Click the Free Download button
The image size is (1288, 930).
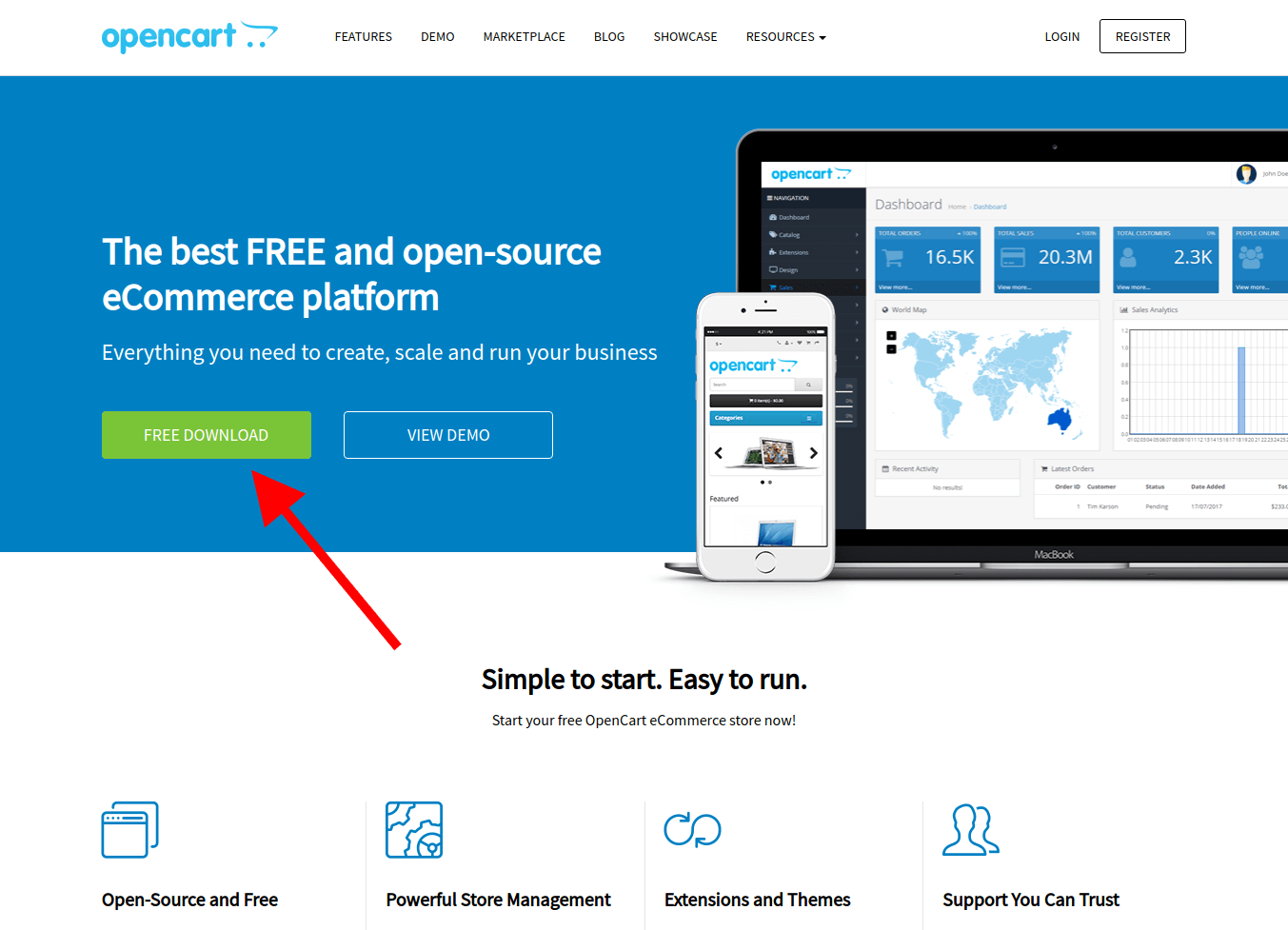[x=207, y=435]
